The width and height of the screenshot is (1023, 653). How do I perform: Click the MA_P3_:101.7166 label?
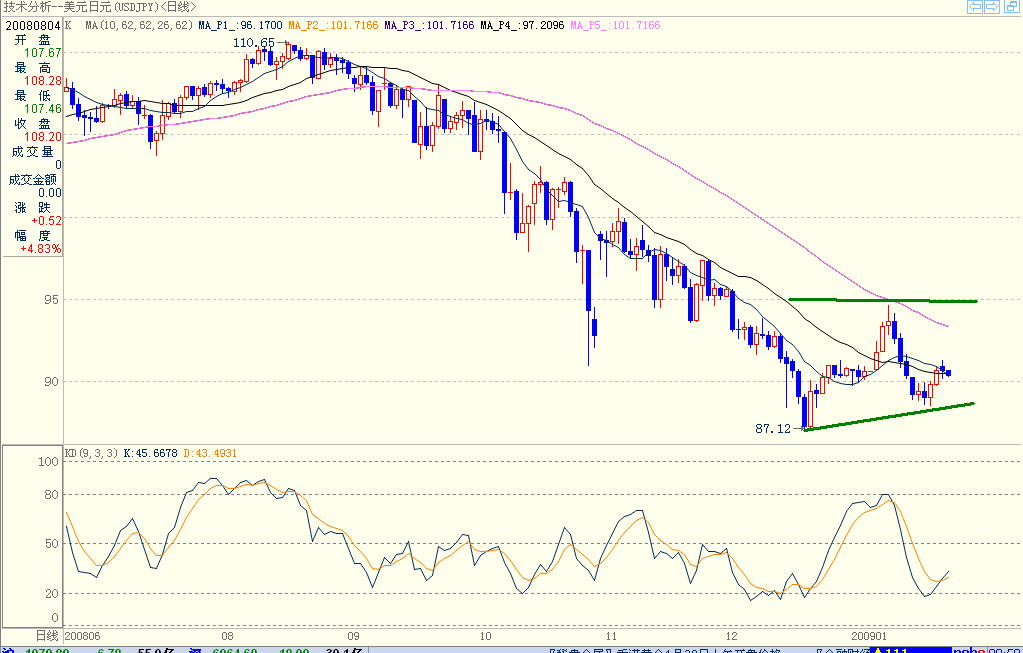[429, 25]
